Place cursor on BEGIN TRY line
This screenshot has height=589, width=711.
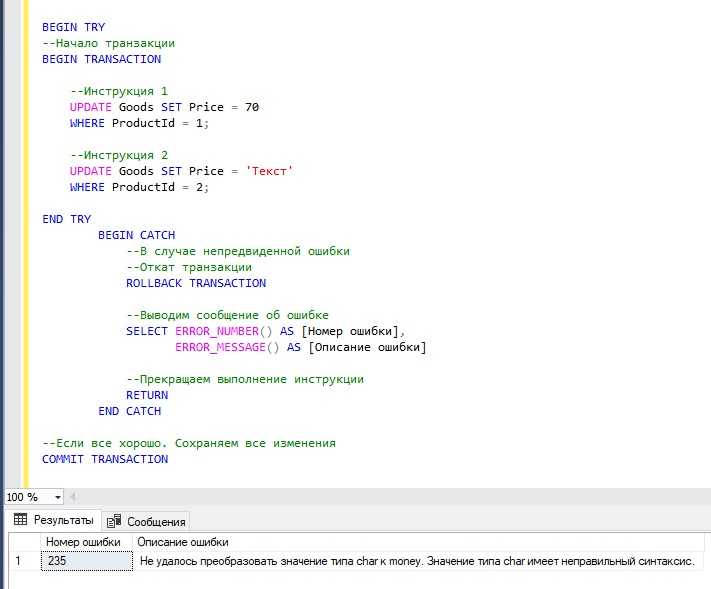(73, 27)
